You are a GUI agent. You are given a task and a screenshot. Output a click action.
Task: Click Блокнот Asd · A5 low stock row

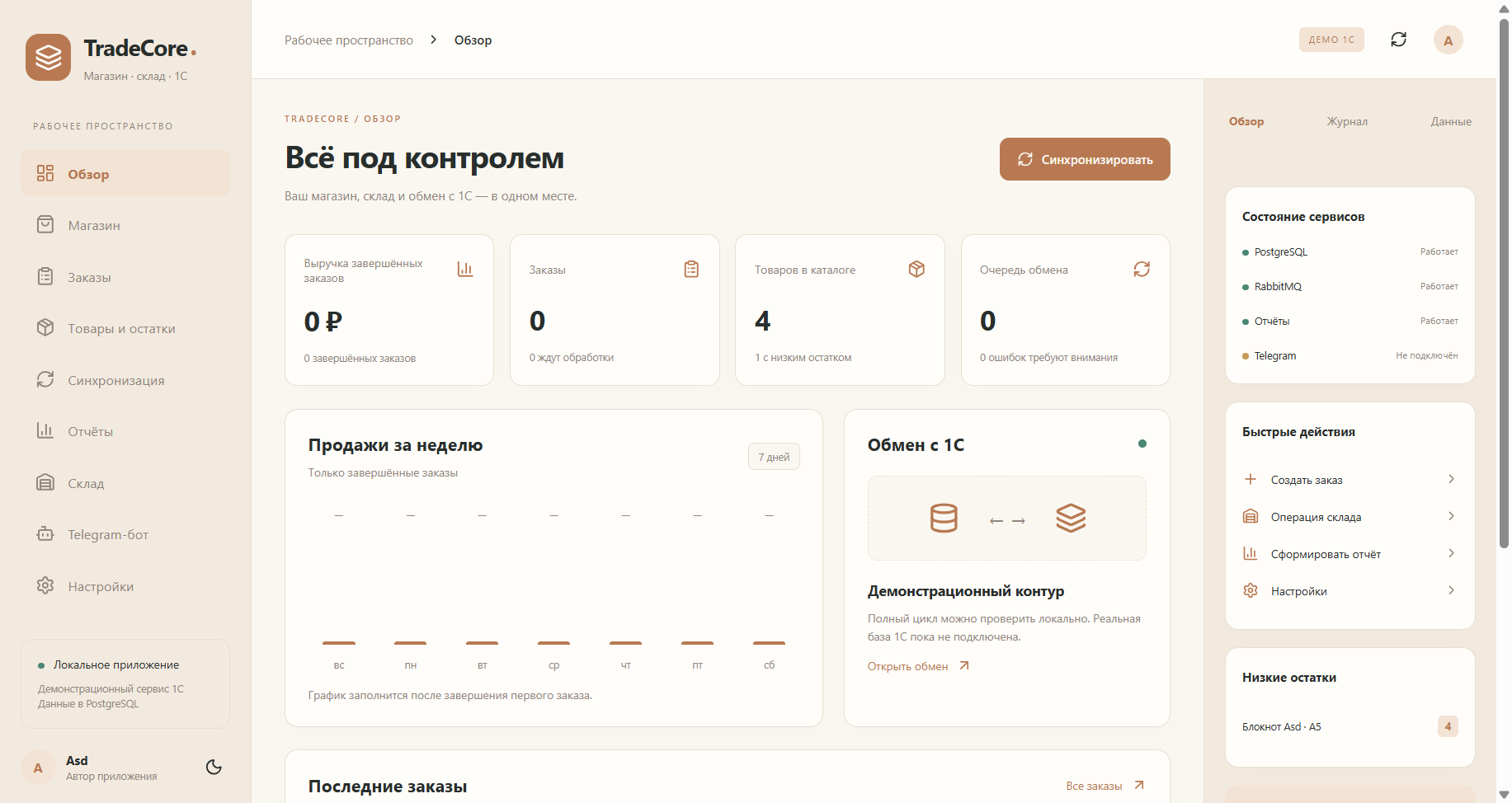(x=1349, y=726)
